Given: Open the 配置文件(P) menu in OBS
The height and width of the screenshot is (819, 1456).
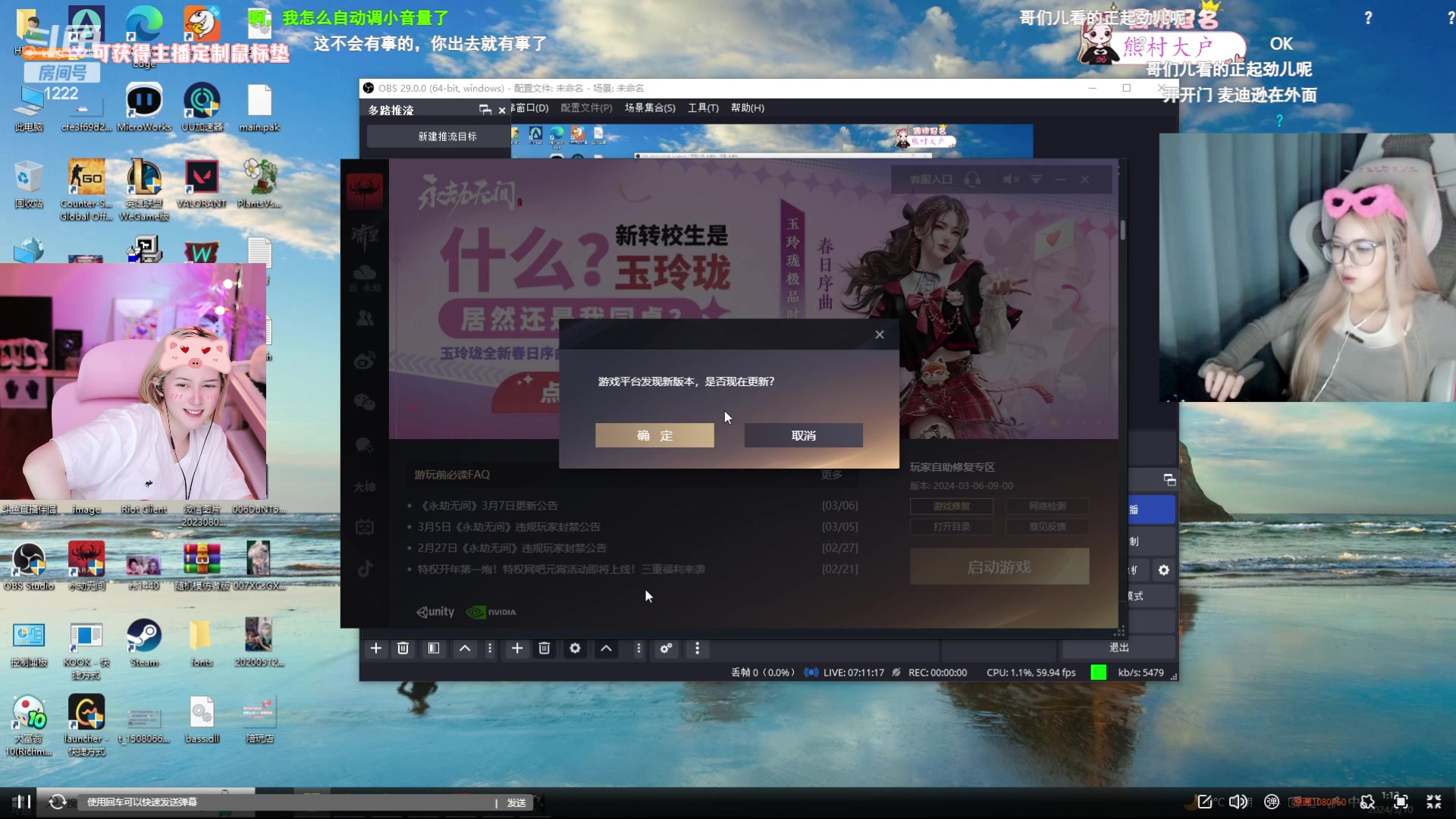Looking at the screenshot, I should click(x=586, y=108).
